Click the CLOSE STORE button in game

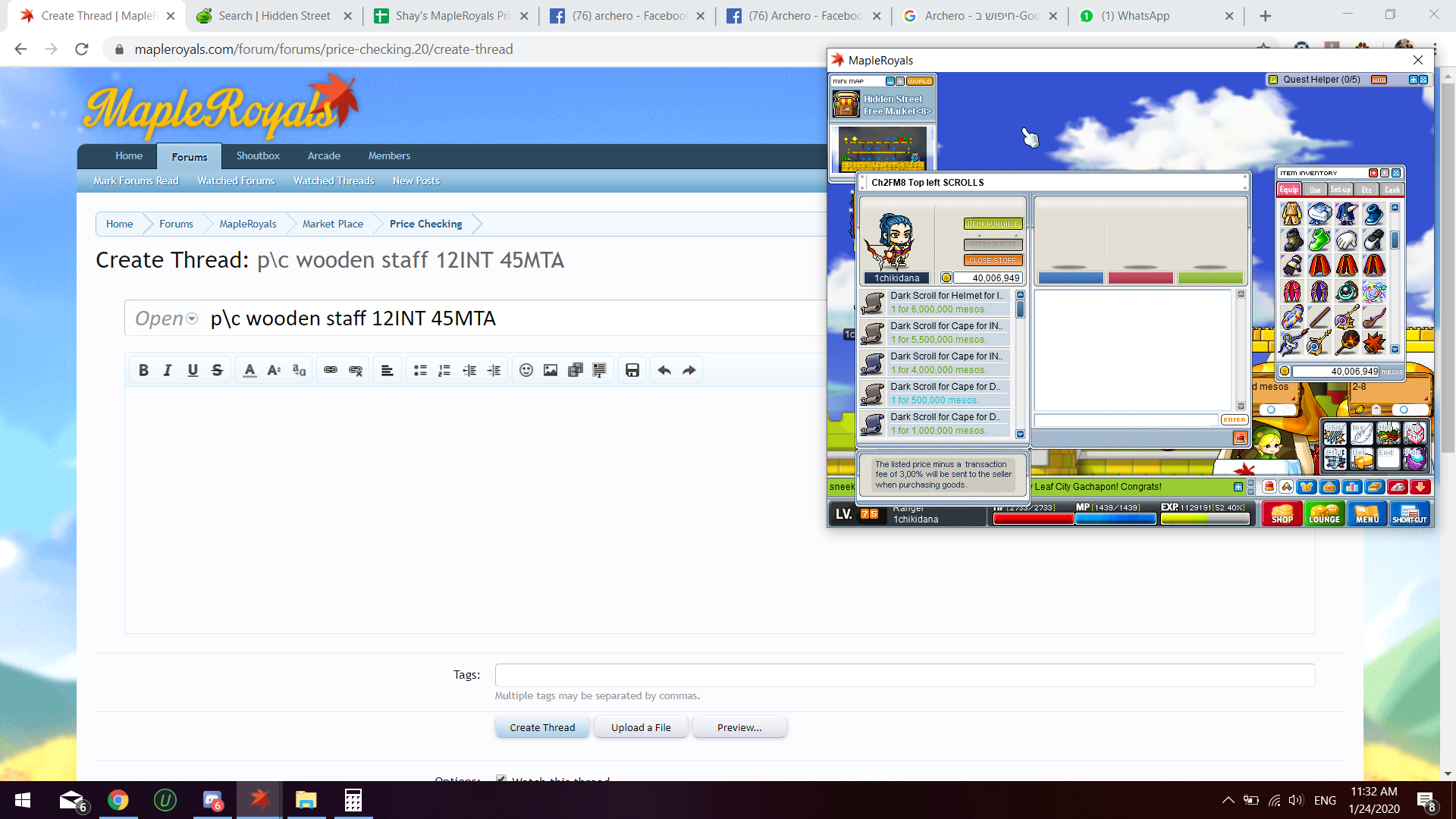tap(993, 260)
